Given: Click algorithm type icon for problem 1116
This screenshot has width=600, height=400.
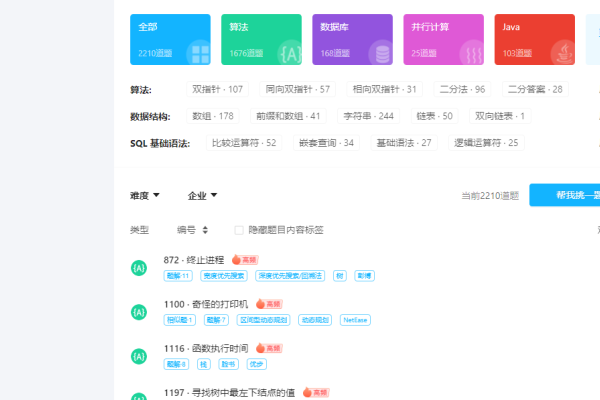Looking at the screenshot, I should click(x=139, y=356).
